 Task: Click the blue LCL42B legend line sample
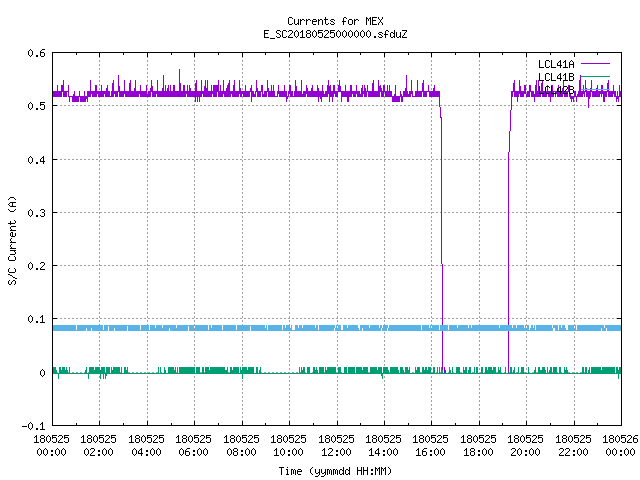click(595, 89)
